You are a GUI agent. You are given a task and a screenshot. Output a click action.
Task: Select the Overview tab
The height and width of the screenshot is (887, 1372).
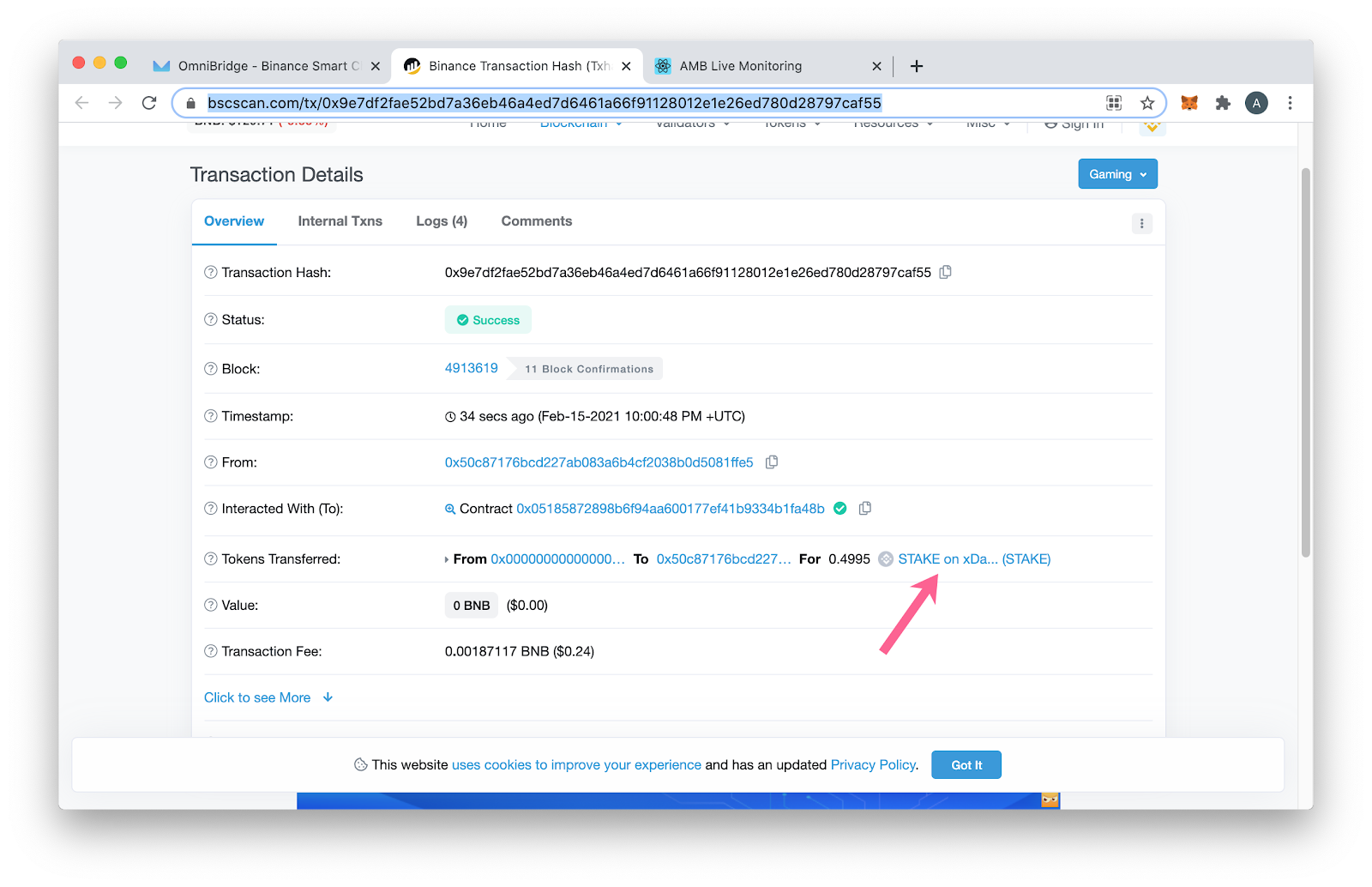[234, 221]
